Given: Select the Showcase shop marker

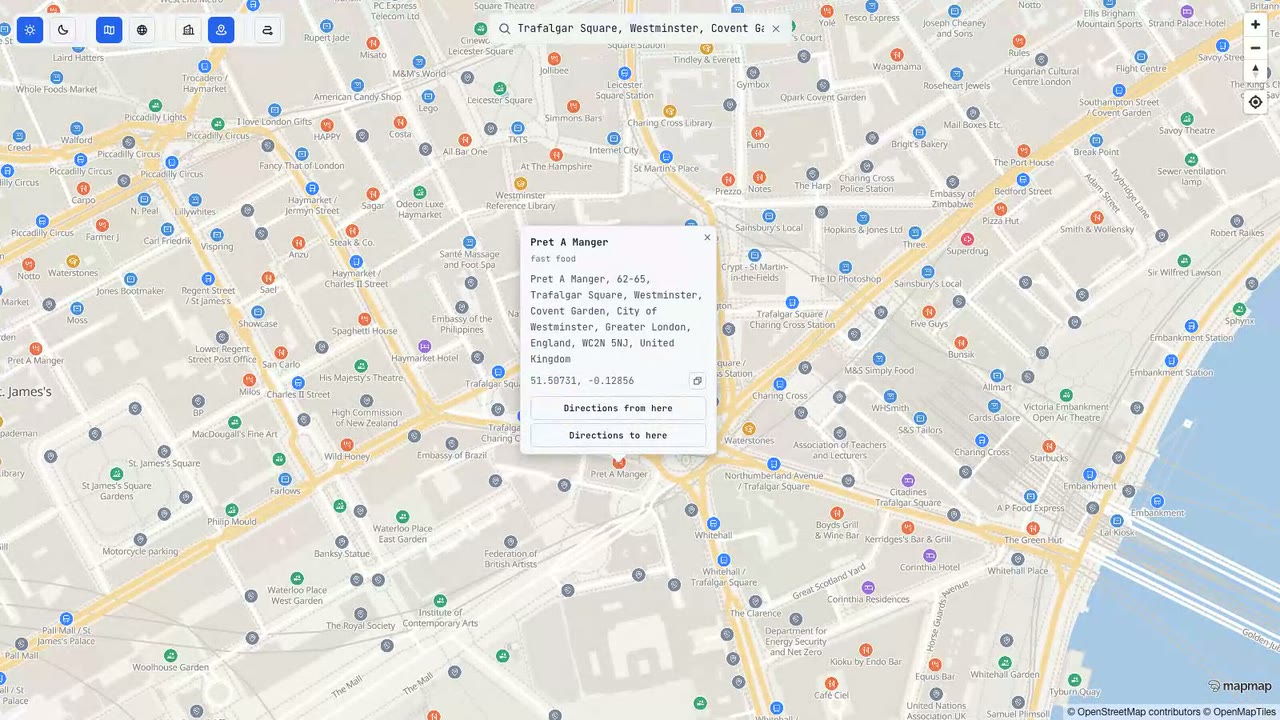Looking at the screenshot, I should (257, 312).
